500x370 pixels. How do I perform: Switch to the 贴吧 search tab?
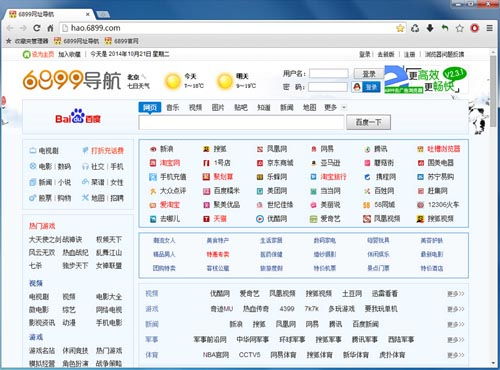tap(241, 108)
